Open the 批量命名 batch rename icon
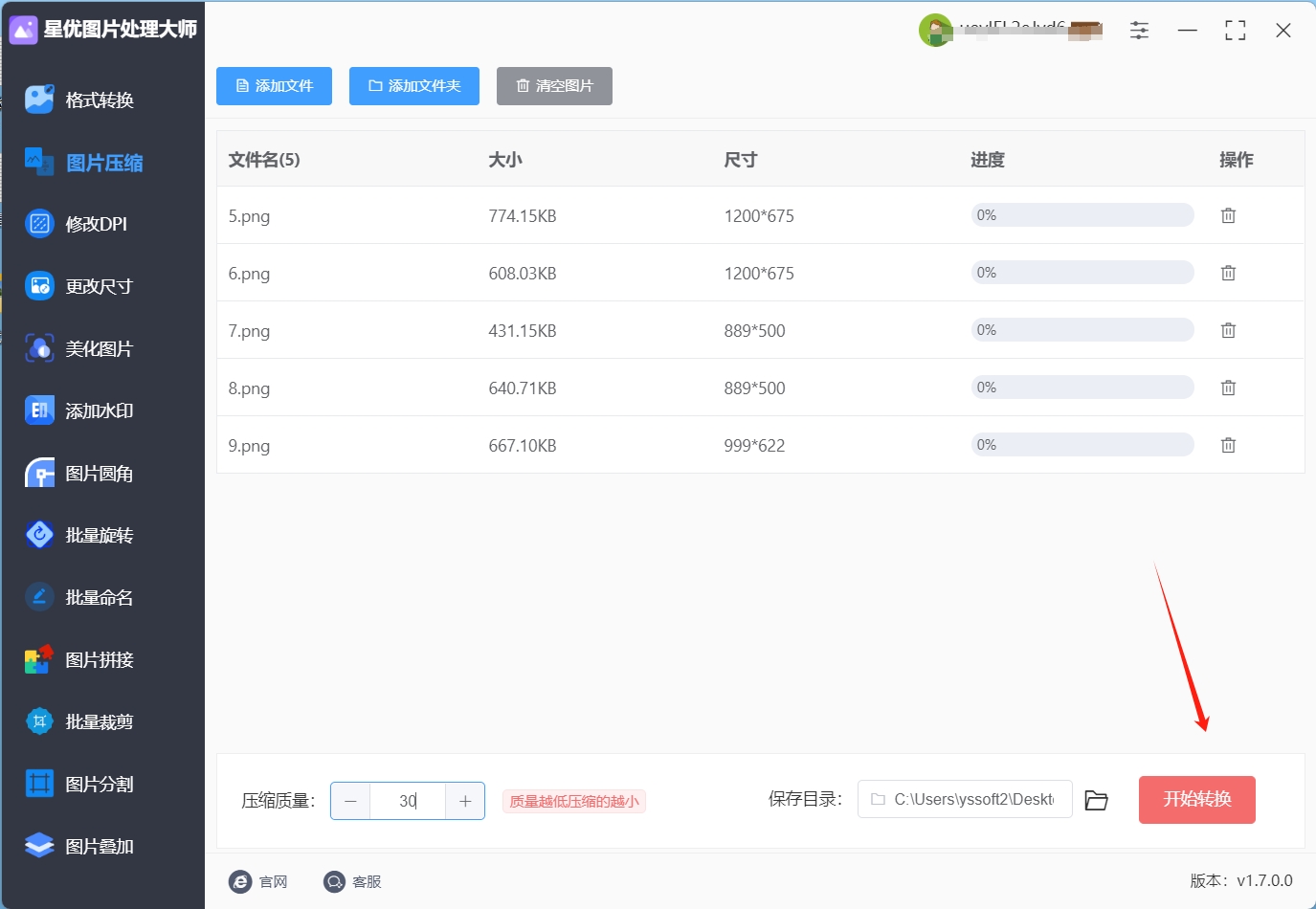The width and height of the screenshot is (1316, 909). coord(39,597)
